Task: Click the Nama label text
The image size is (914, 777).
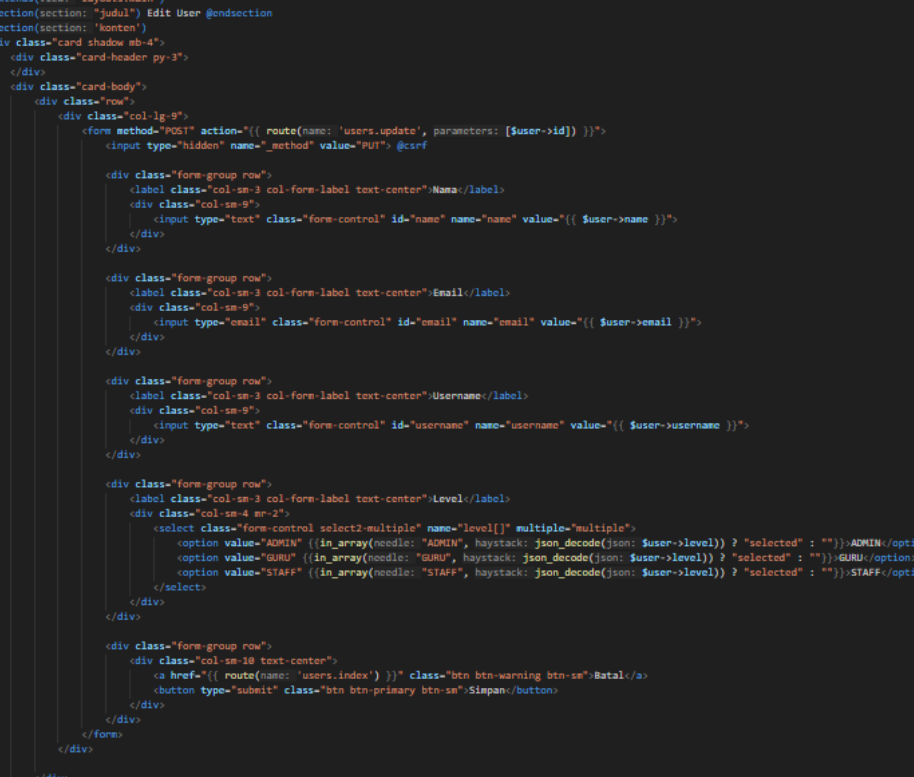Action: tap(446, 189)
